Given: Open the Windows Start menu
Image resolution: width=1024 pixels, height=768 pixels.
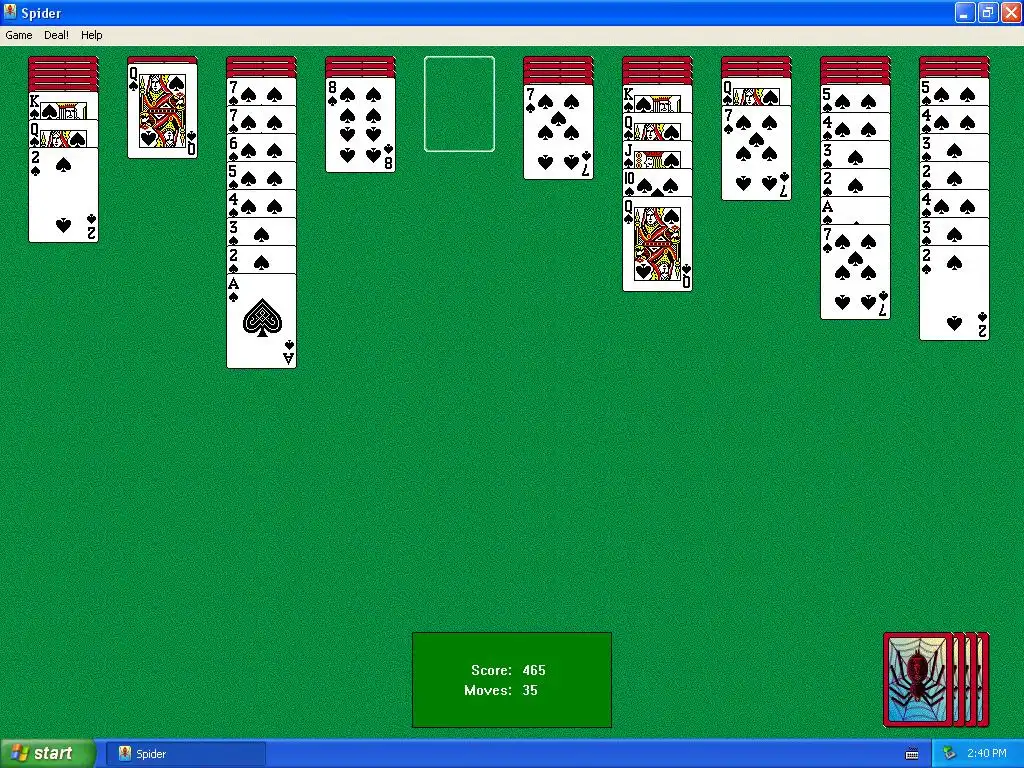Looking at the screenshot, I should pyautogui.click(x=48, y=754).
